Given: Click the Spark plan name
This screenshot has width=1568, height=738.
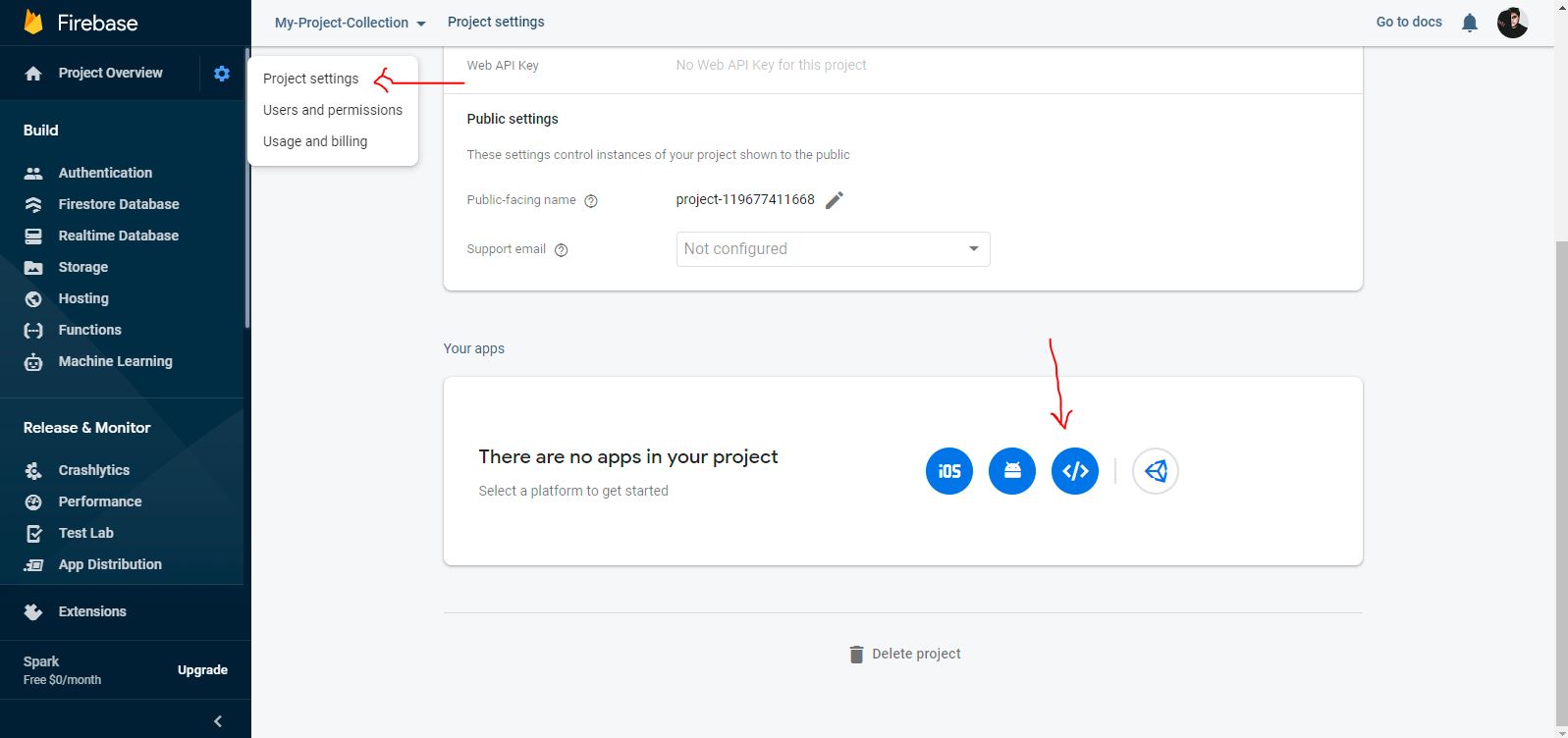Looking at the screenshot, I should pyautogui.click(x=41, y=662).
